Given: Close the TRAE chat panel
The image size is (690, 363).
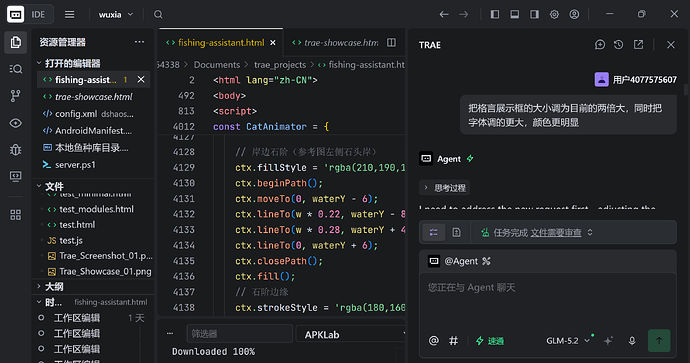Looking at the screenshot, I should 671,44.
